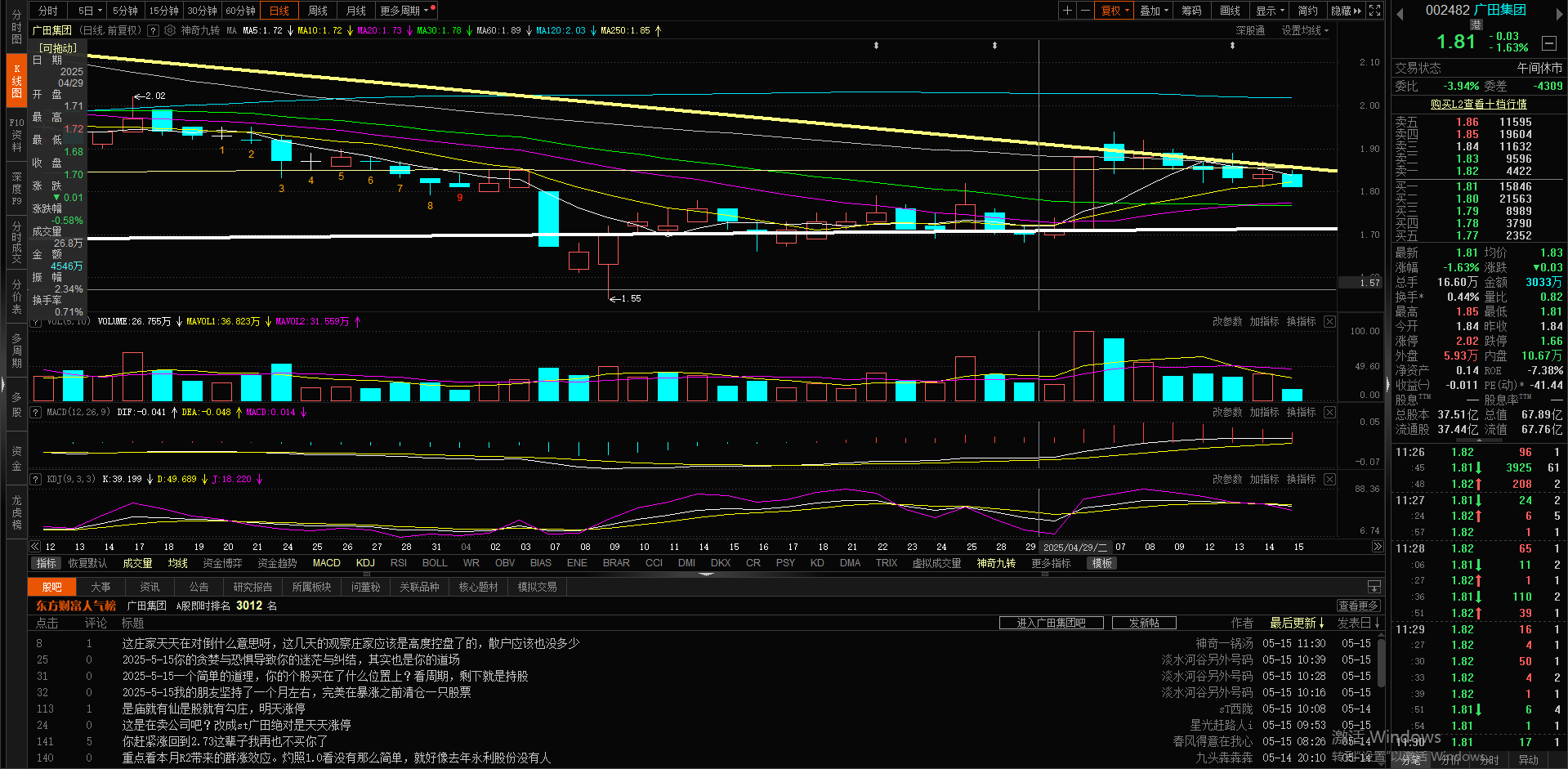This screenshot has width=1568, height=769.
Task: Close the VOLUME indicator panel
Action: pyautogui.click(x=1329, y=322)
